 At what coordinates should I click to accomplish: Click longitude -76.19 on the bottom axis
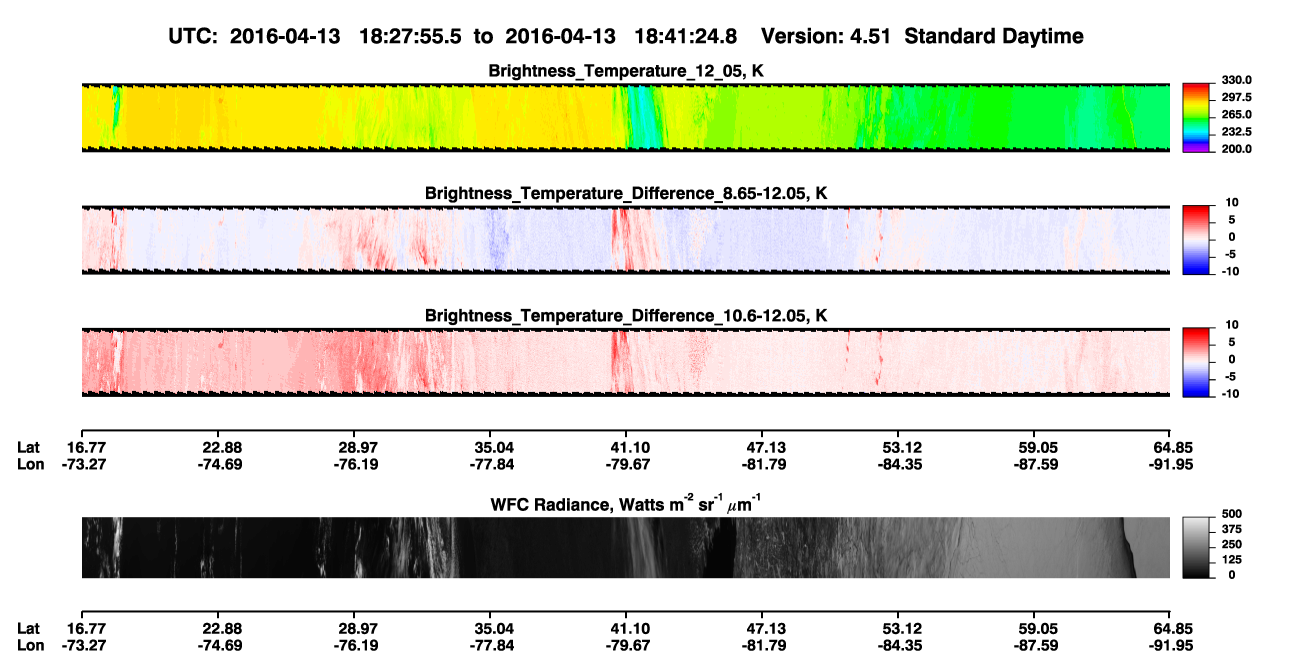354,646
